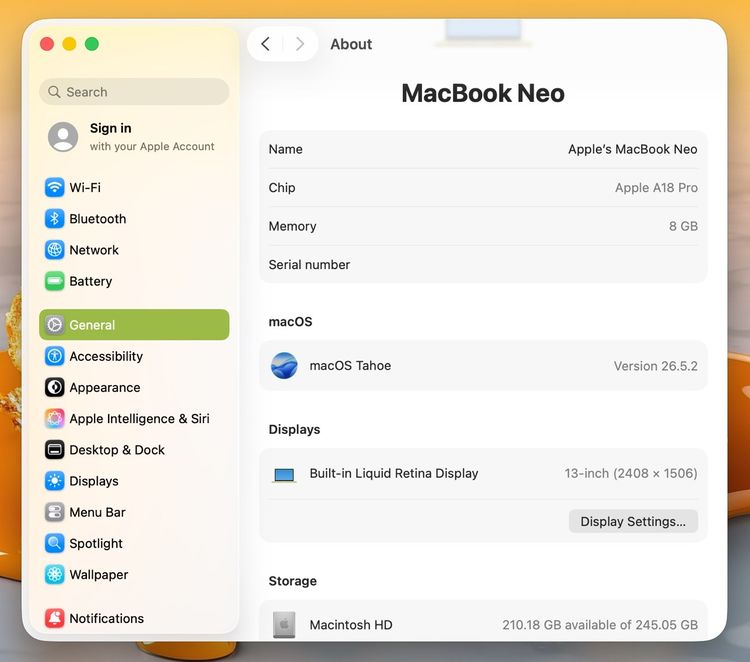Click the built-in display laptop icon
The height and width of the screenshot is (662, 750).
coord(284,475)
